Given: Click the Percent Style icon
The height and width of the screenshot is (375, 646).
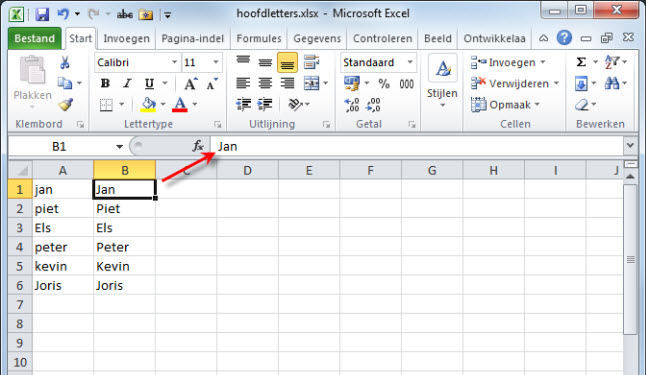Looking at the screenshot, I should 384,84.
